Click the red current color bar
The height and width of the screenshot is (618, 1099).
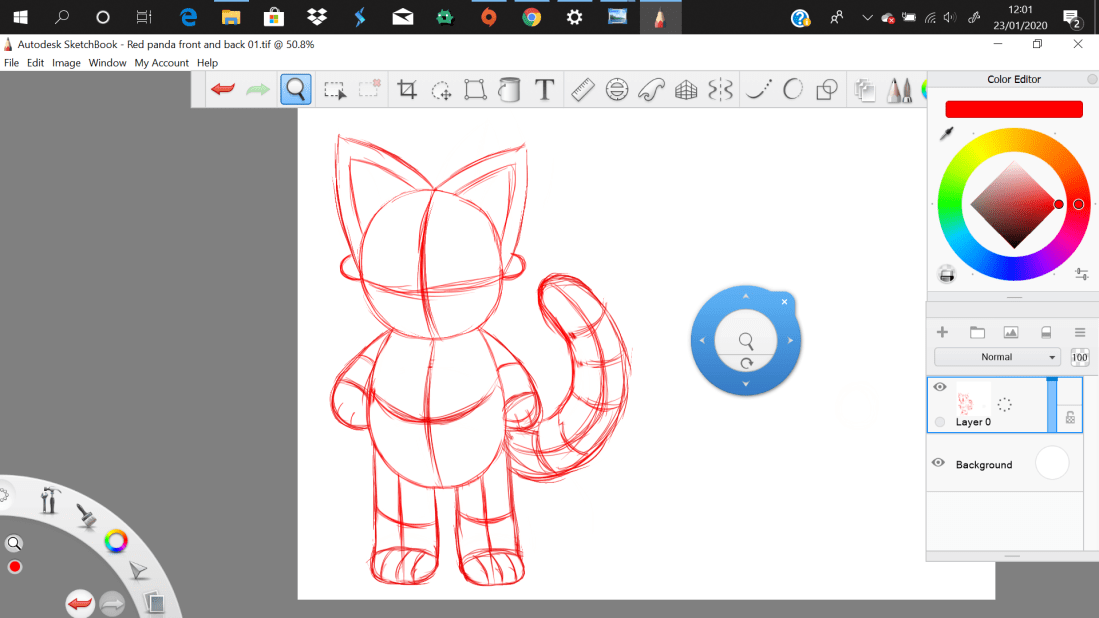[x=1013, y=109]
